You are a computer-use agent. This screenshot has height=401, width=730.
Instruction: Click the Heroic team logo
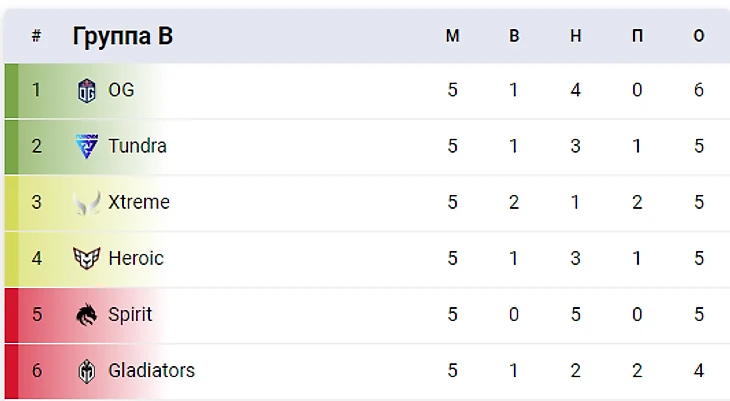click(87, 259)
